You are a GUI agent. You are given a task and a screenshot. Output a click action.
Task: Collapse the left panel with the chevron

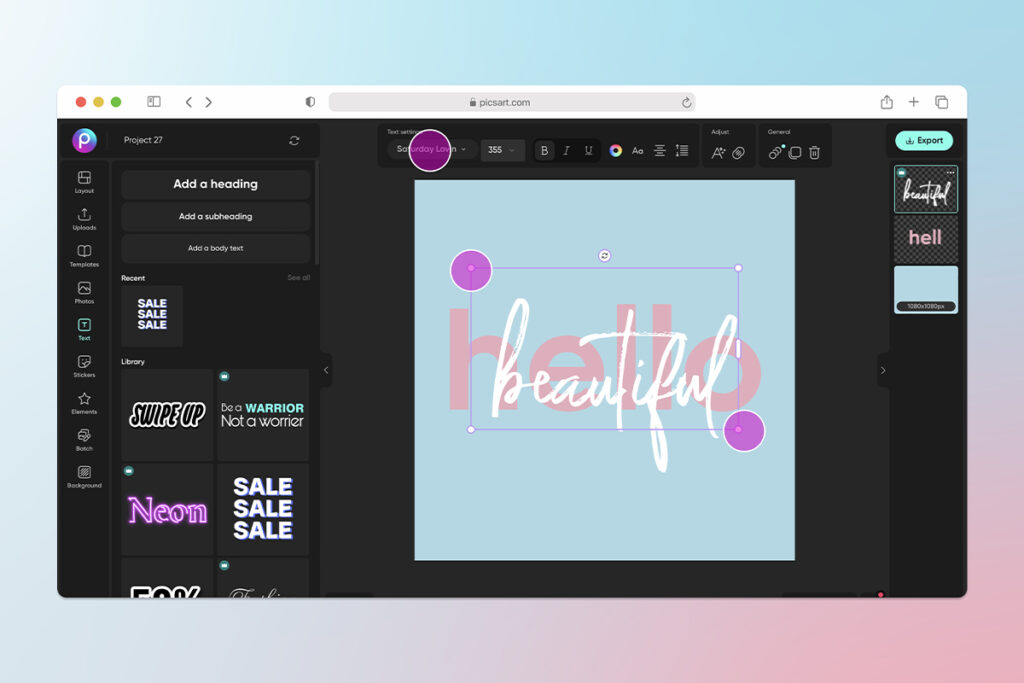(x=325, y=370)
